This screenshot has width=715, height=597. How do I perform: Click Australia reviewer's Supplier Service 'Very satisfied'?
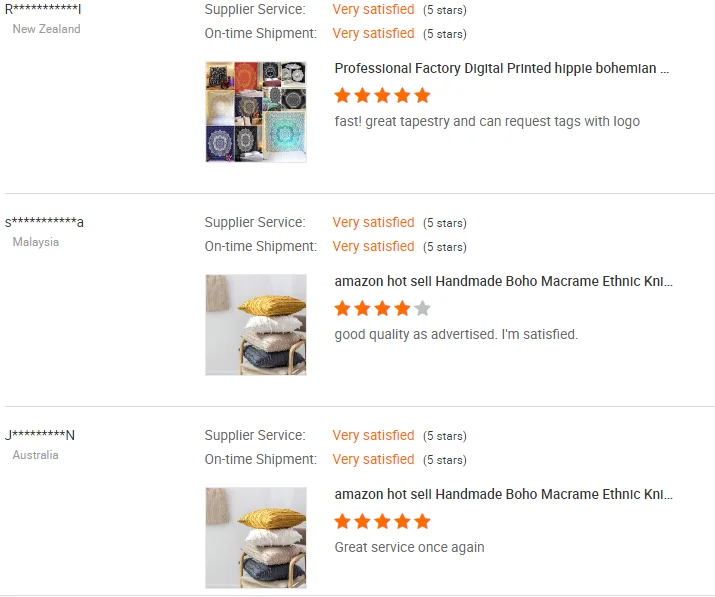(373, 436)
